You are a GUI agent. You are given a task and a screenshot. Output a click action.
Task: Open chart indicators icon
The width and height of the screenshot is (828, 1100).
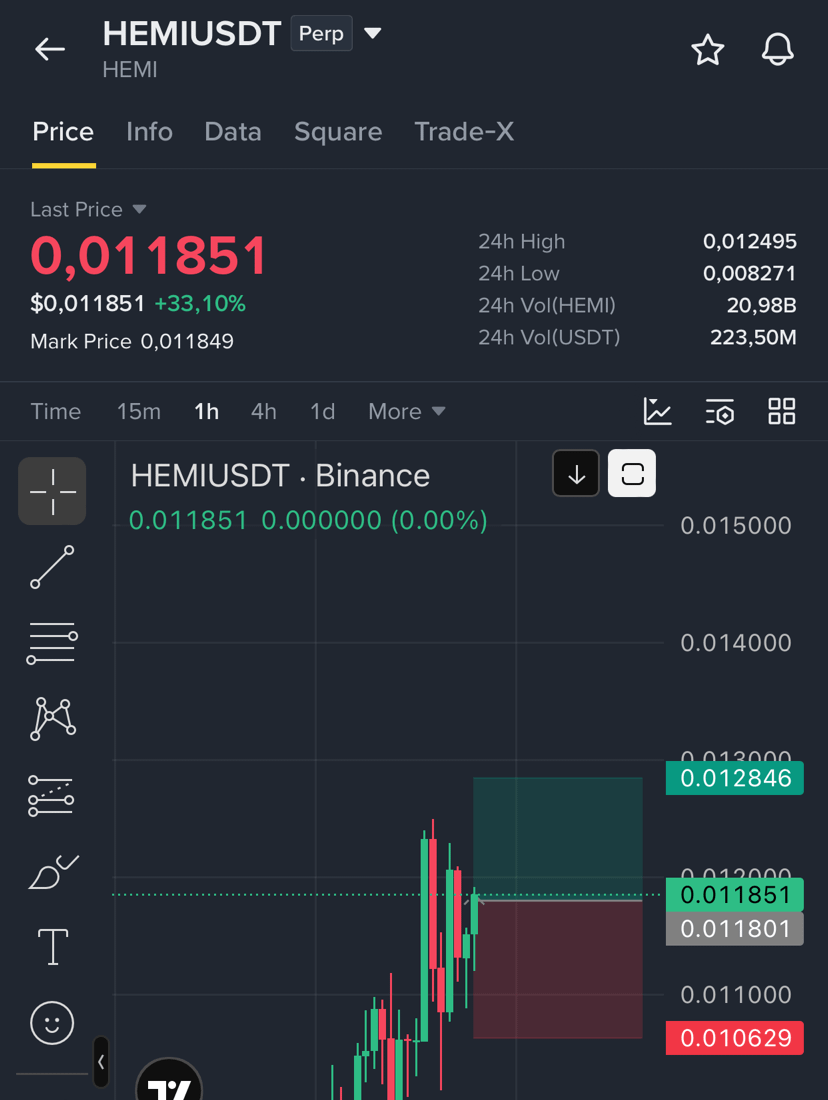657,411
